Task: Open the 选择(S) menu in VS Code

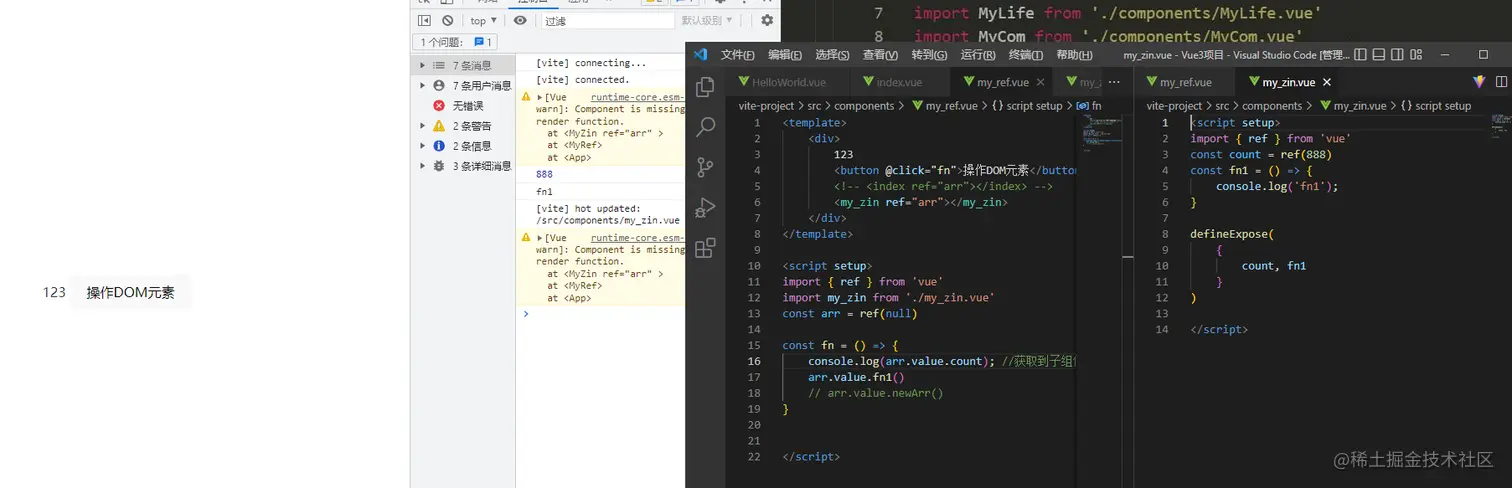Action: (832, 55)
